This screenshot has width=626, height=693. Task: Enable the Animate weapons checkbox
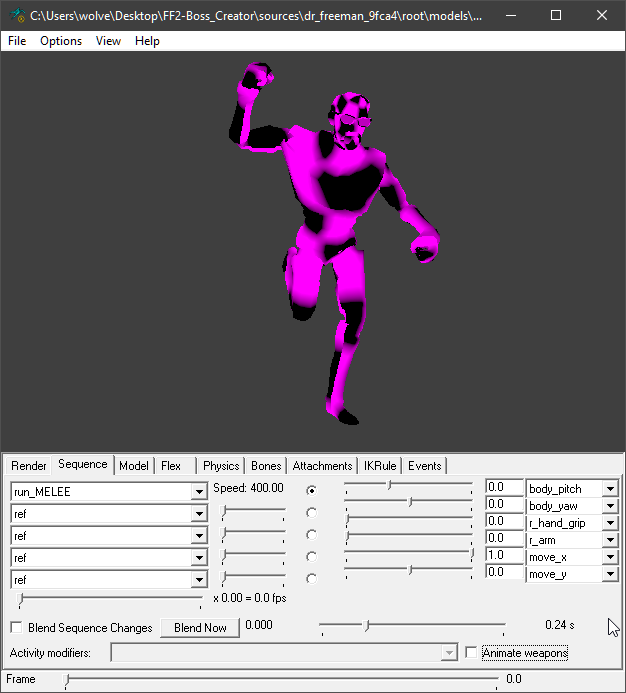click(x=471, y=652)
